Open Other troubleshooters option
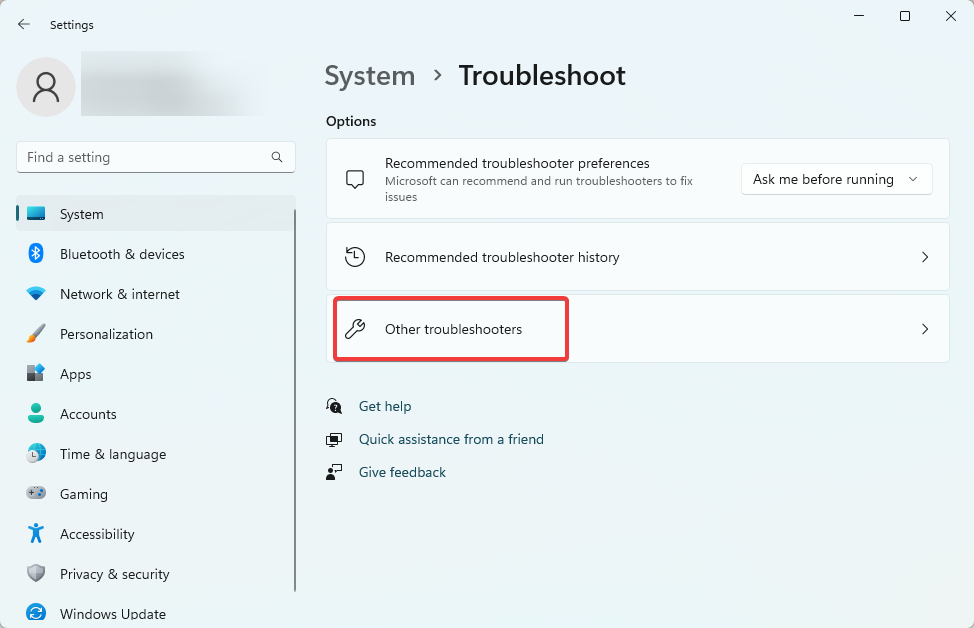 tap(638, 329)
